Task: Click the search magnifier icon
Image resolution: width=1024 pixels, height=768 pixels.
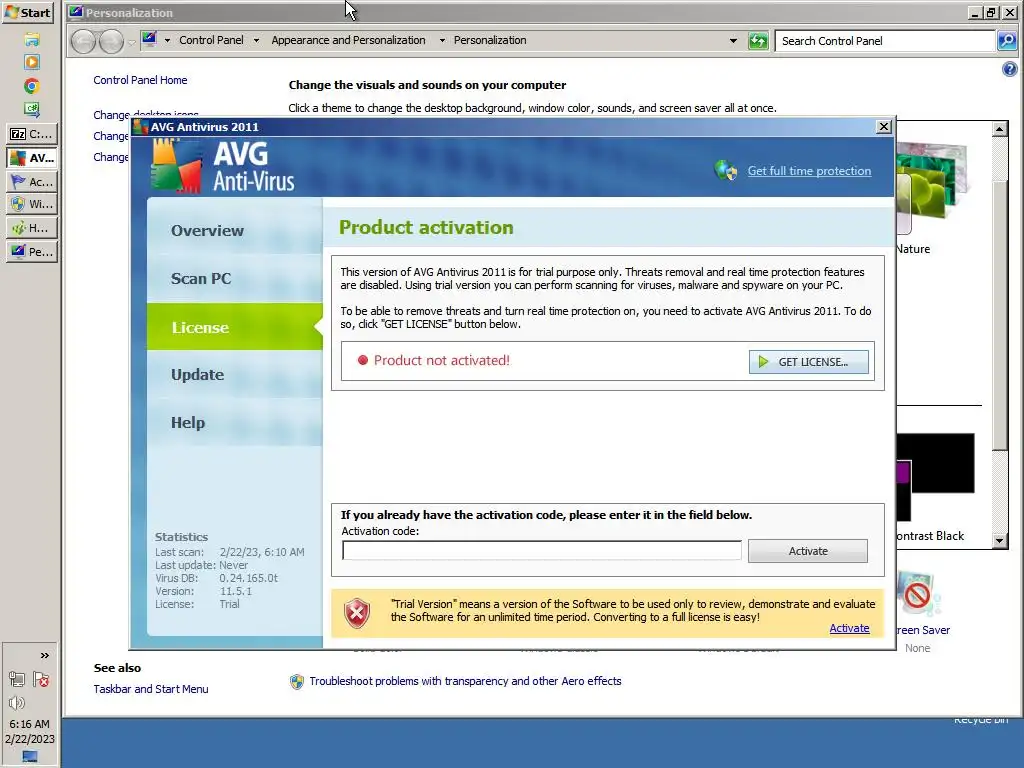Action: point(1007,41)
